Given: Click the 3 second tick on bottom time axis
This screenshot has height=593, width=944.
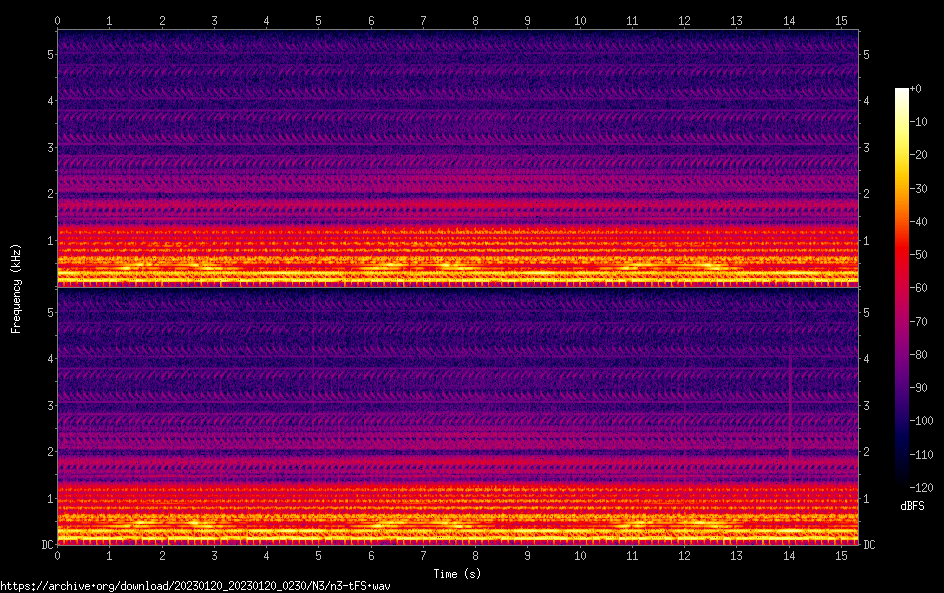Looking at the screenshot, I should coord(214,555).
